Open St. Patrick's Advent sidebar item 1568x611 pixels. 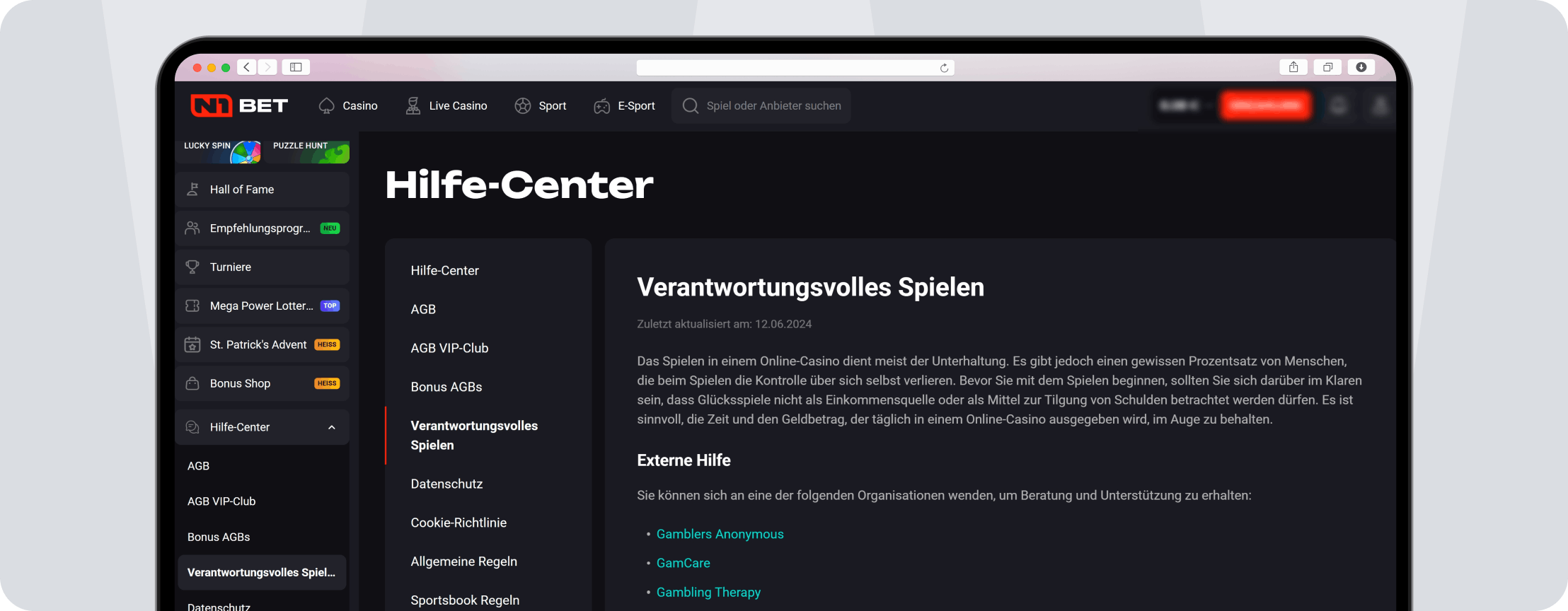tap(263, 345)
